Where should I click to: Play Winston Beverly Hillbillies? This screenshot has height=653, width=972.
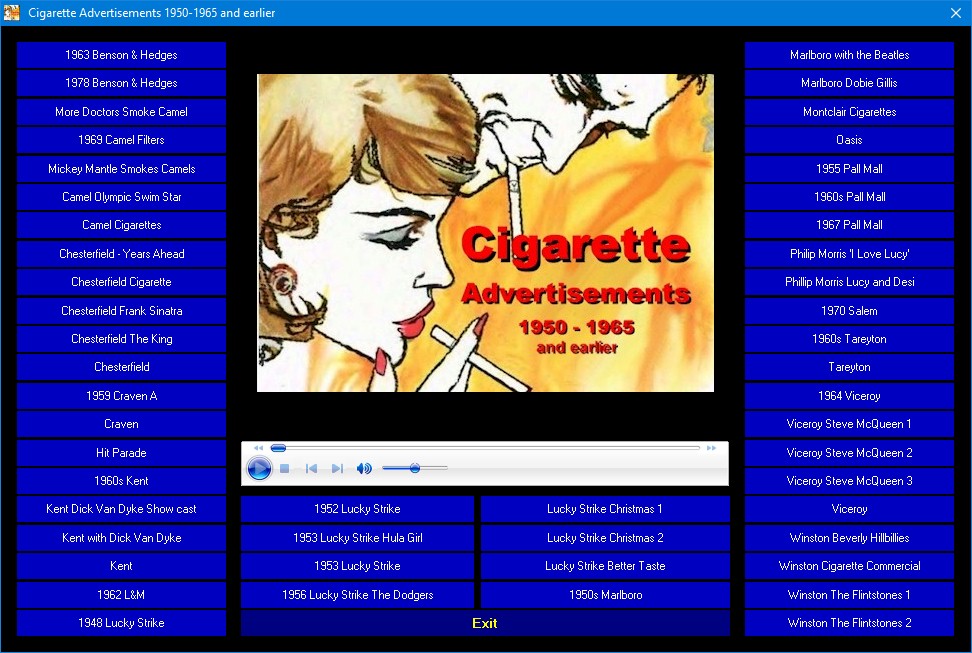coord(849,538)
